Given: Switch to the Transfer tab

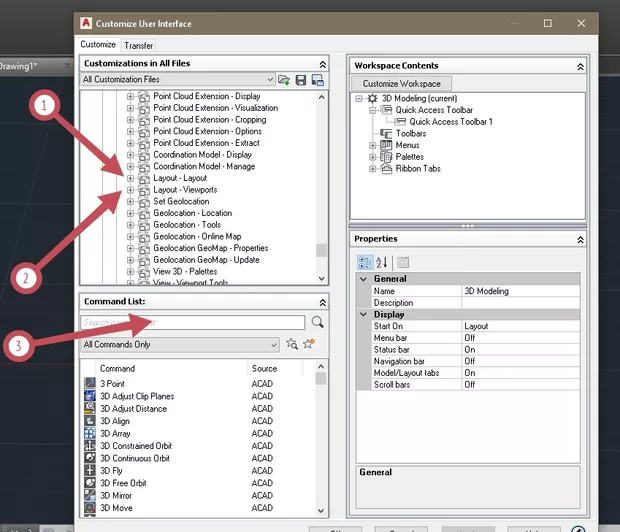Looking at the screenshot, I should [138, 45].
